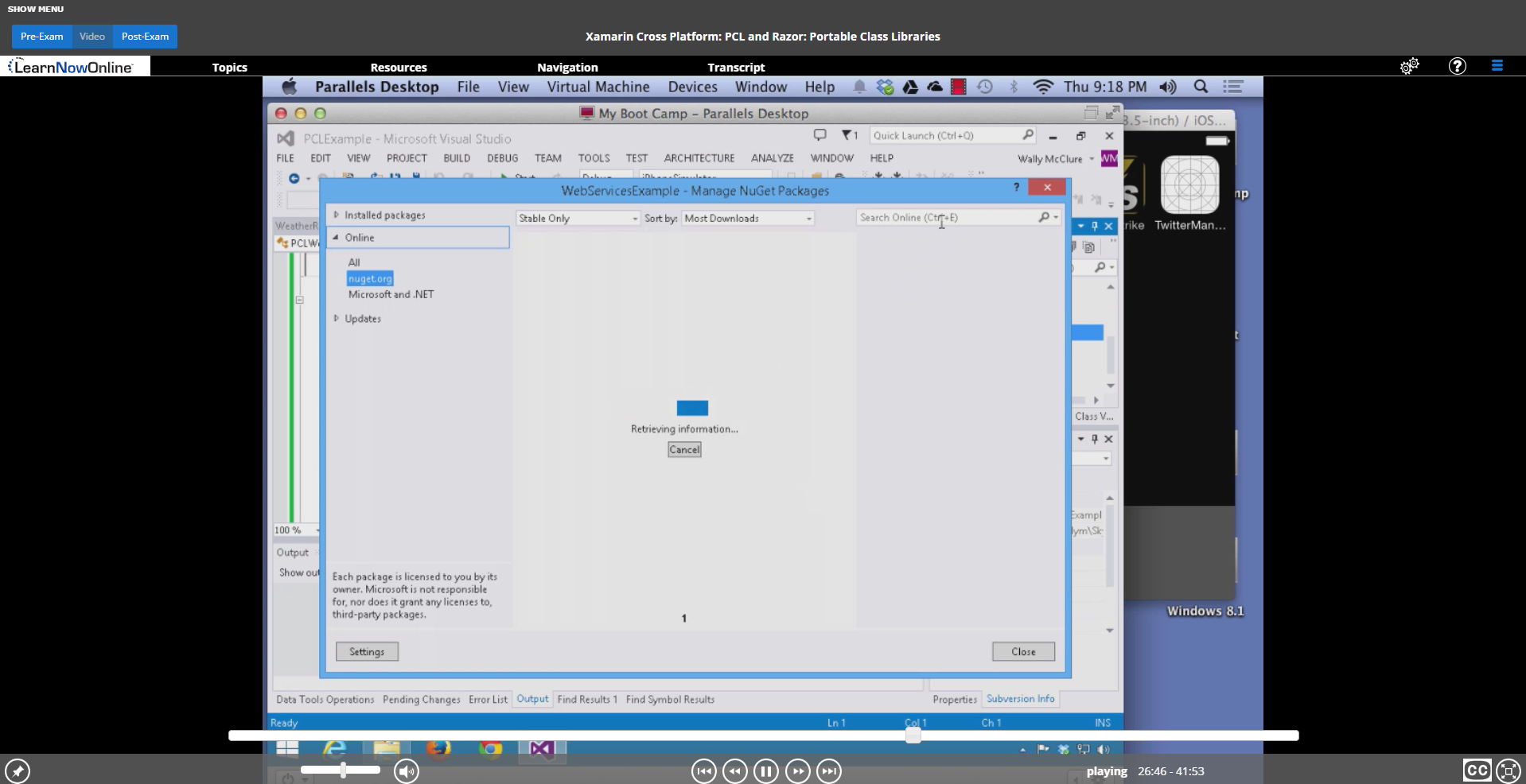
Task: Enter fullscreen mode using bottom-right player icon
Action: click(x=1508, y=770)
